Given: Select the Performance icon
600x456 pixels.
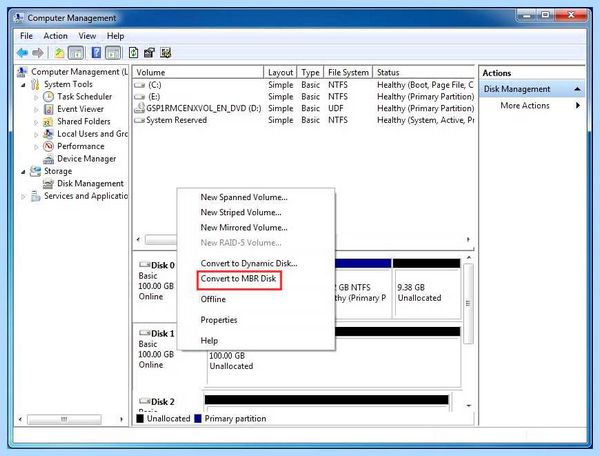Looking at the screenshot, I should click(x=49, y=146).
